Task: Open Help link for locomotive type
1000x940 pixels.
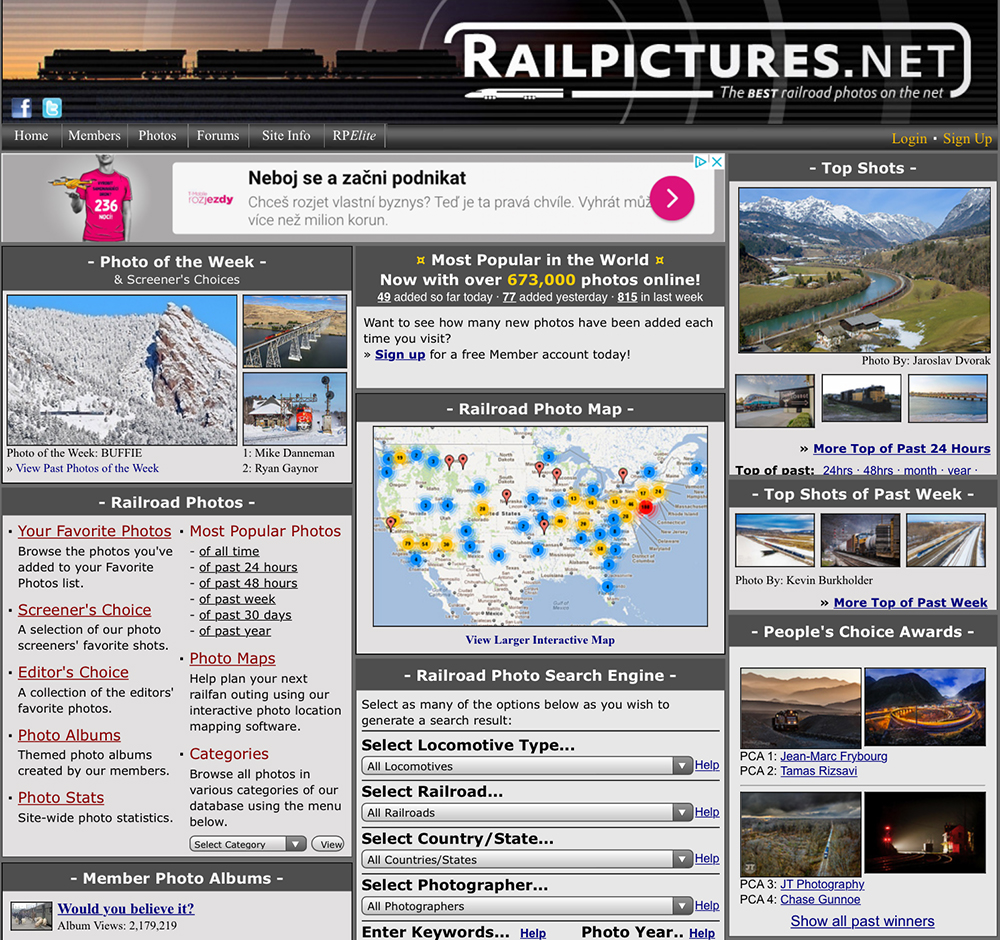Action: pos(707,765)
